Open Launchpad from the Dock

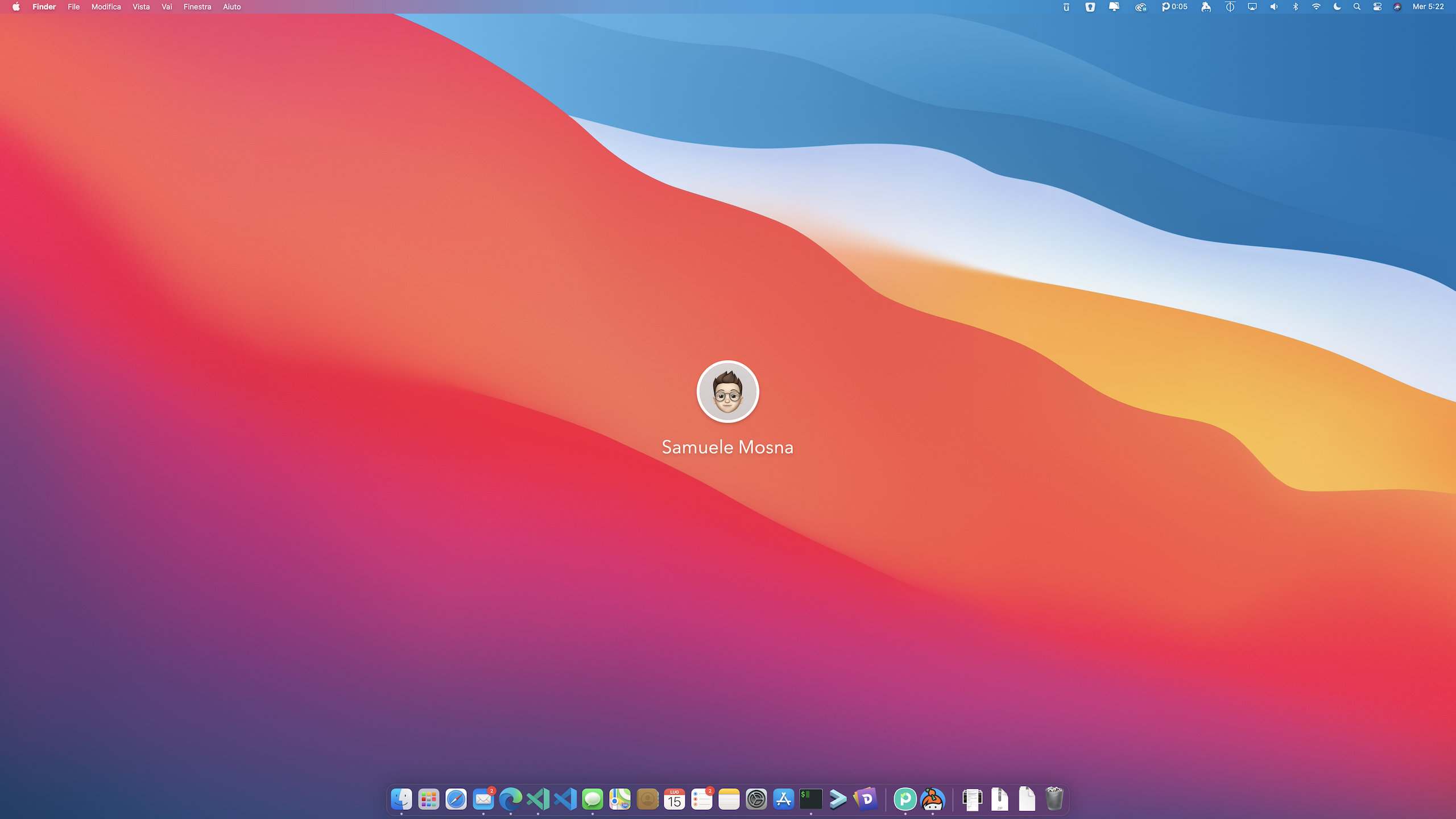(428, 799)
